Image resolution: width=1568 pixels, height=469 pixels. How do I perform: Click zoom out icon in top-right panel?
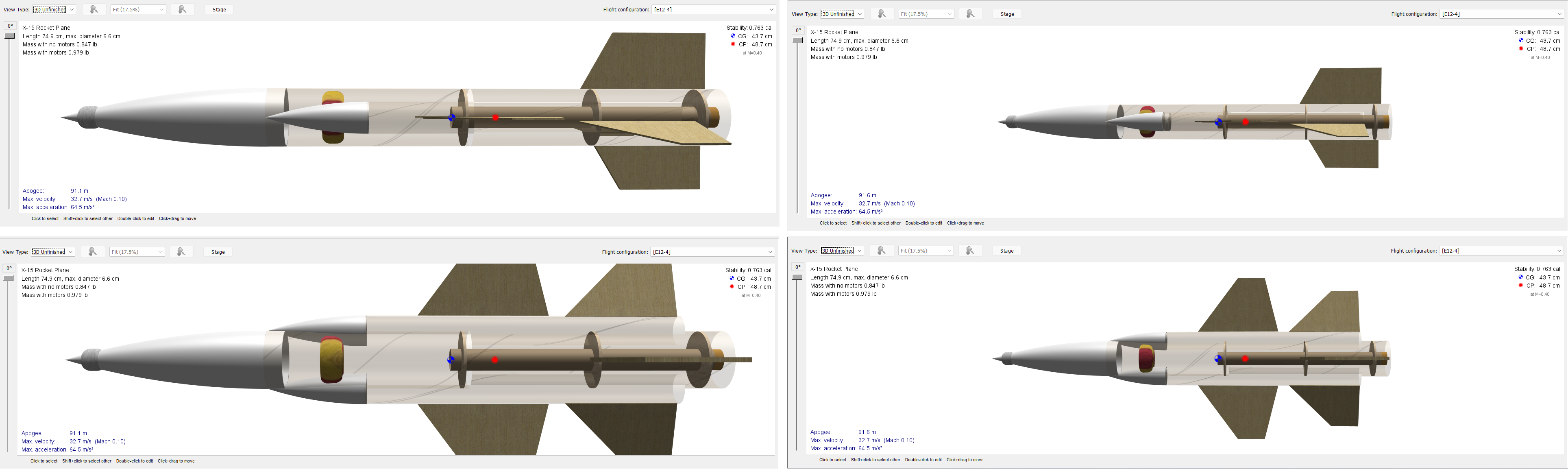click(x=882, y=14)
